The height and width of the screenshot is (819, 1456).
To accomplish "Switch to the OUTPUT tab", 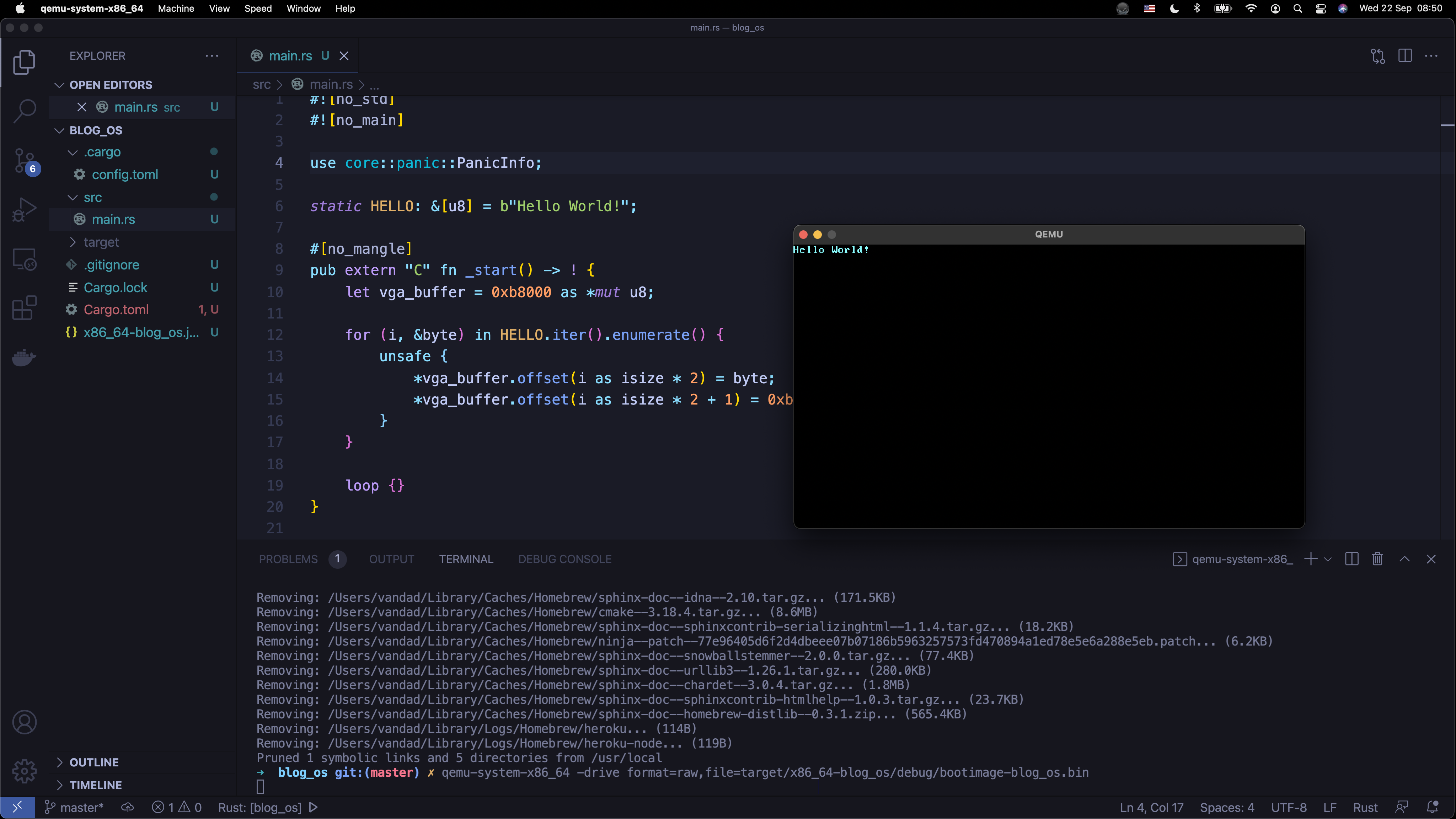I will tap(391, 559).
